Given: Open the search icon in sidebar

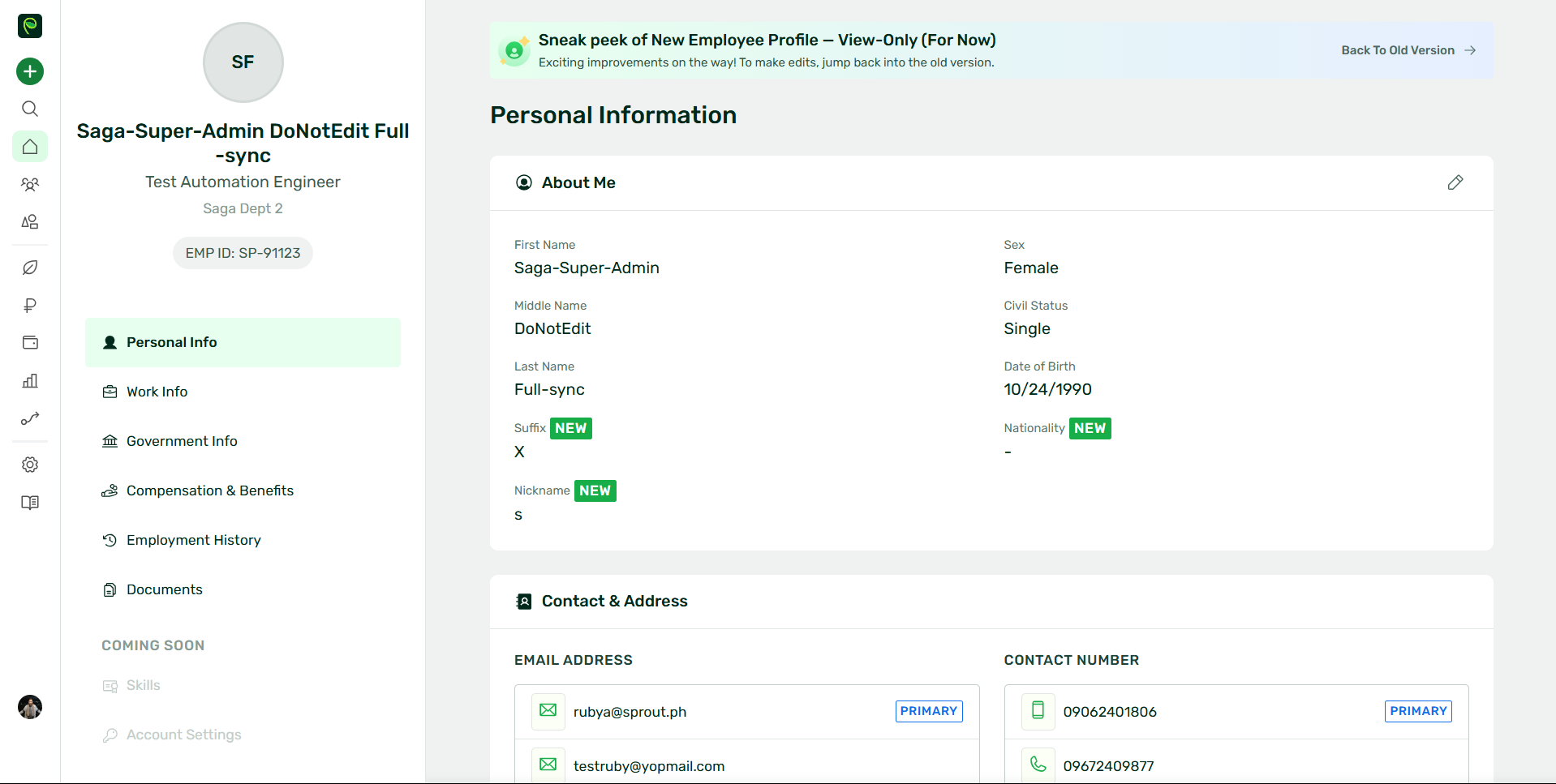Looking at the screenshot, I should 30,109.
